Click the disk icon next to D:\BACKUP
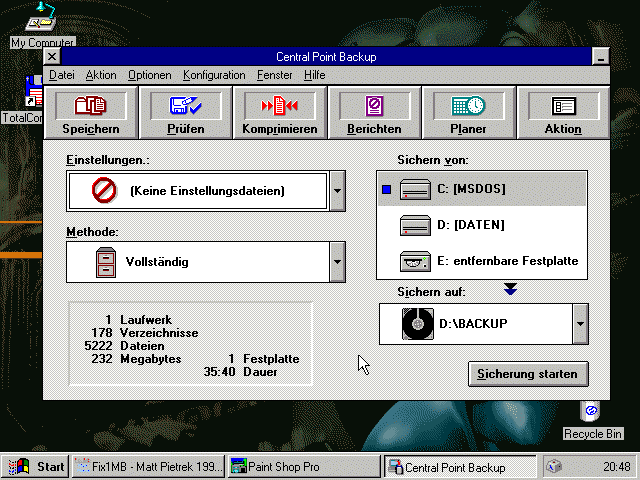The height and width of the screenshot is (480, 640). [x=418, y=324]
